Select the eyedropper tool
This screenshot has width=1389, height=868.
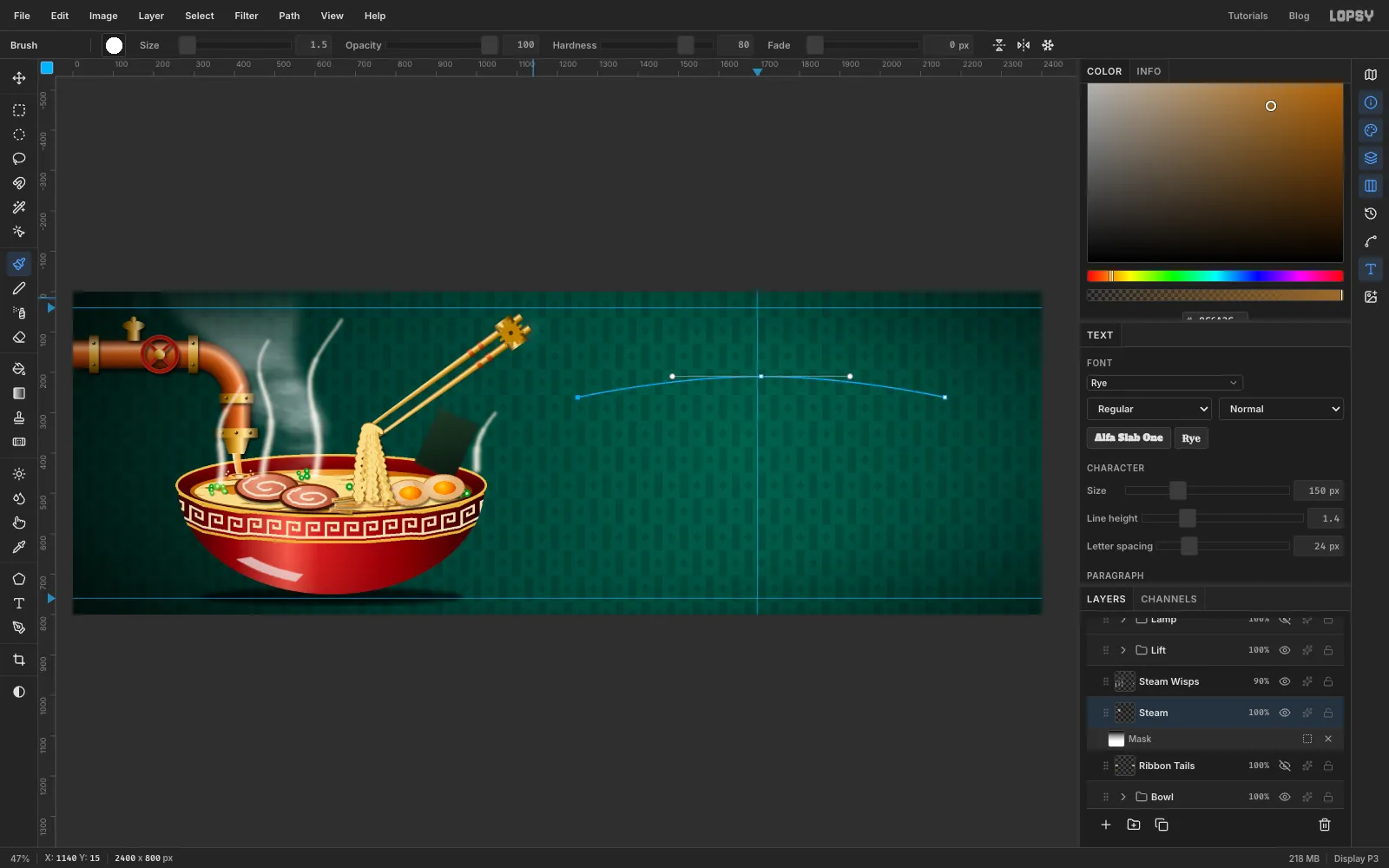19,547
